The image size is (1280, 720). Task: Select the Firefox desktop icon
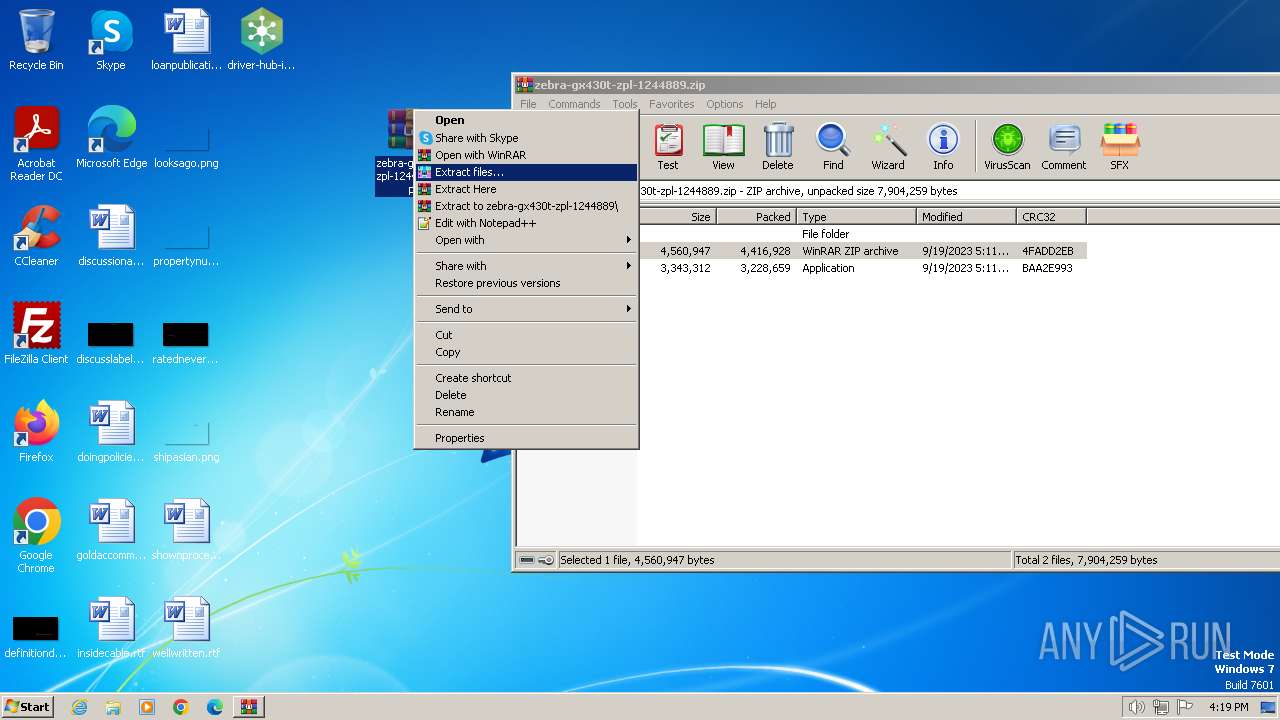click(36, 432)
